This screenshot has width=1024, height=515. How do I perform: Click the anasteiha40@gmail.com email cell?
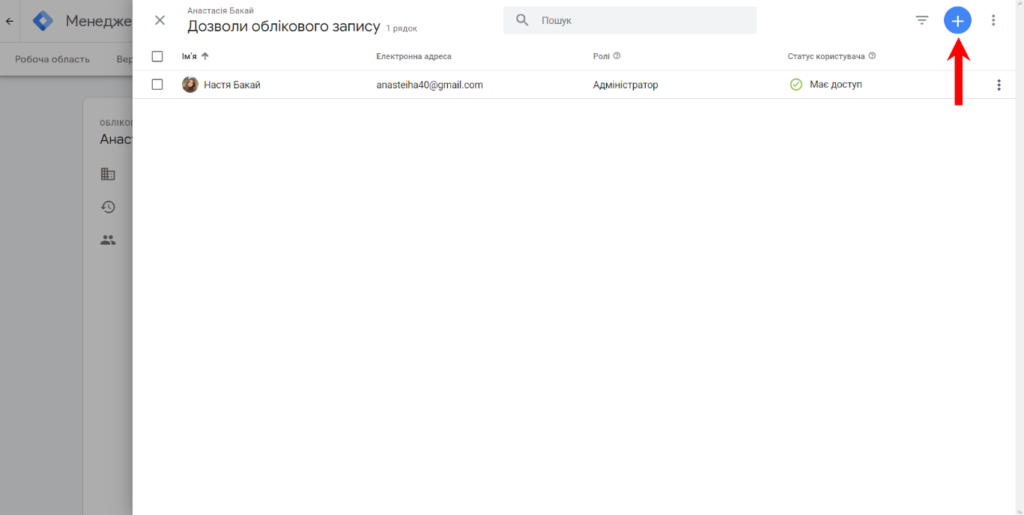429,85
